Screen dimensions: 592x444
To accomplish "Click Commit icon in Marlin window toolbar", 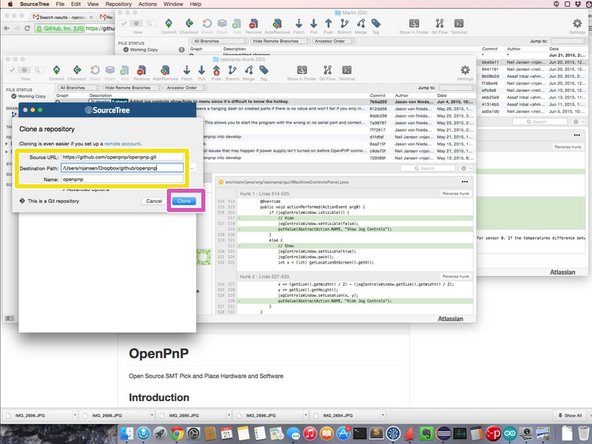I will [x=169, y=24].
